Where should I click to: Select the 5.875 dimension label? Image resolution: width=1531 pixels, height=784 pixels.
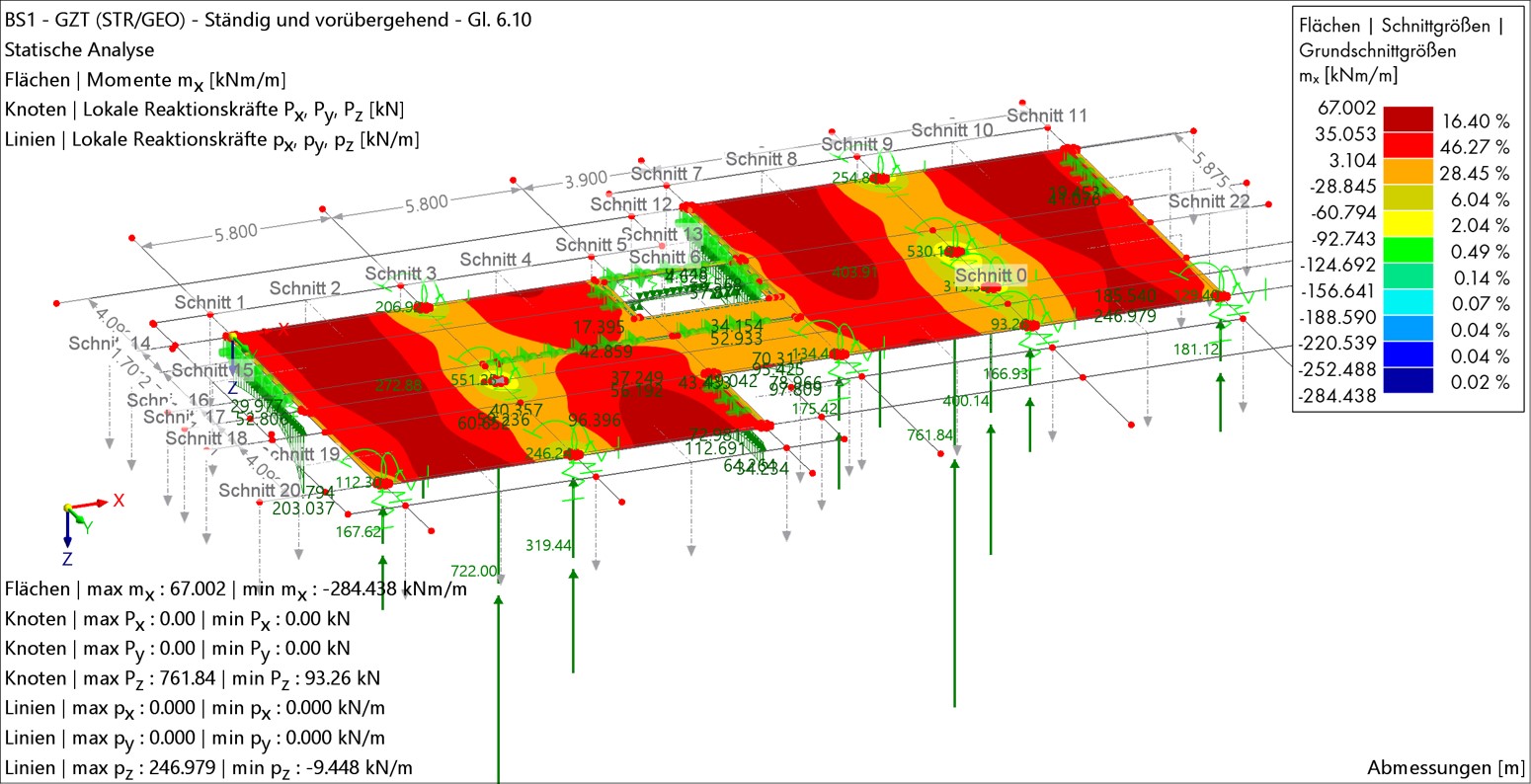click(1209, 171)
